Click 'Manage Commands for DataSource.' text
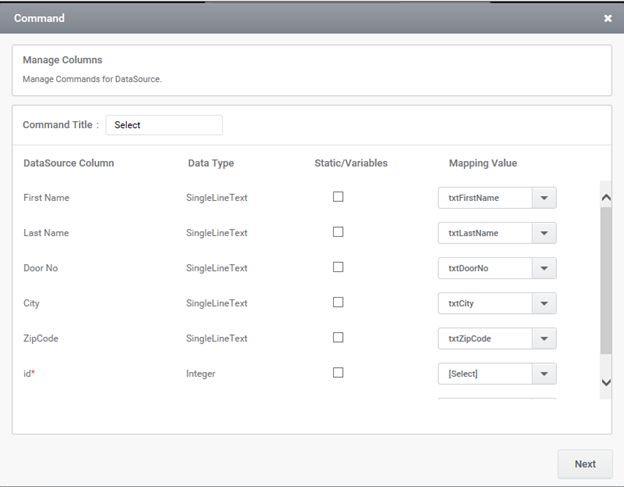The image size is (624, 487). coord(92,79)
